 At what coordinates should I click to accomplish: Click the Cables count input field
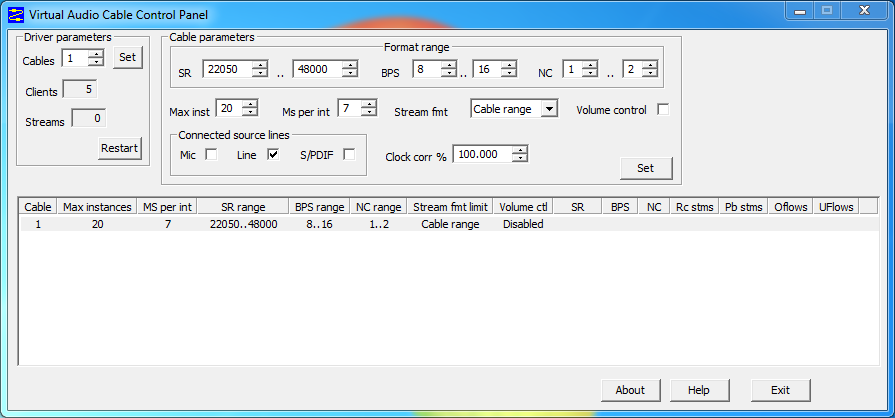(x=76, y=58)
